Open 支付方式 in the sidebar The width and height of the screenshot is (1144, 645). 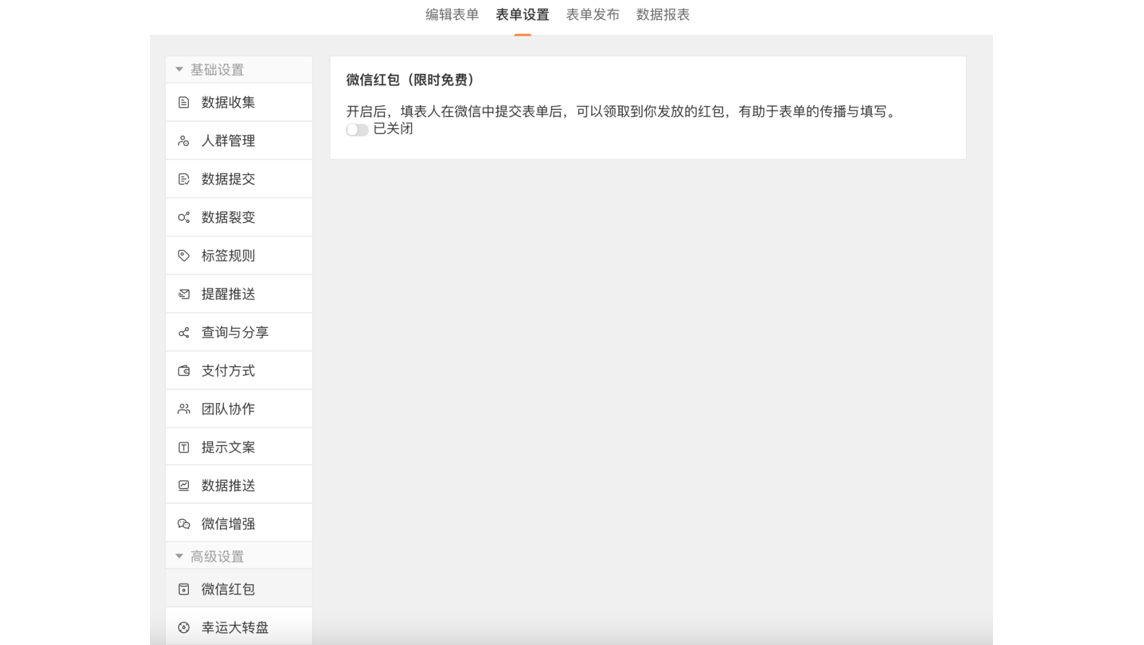[x=239, y=371]
